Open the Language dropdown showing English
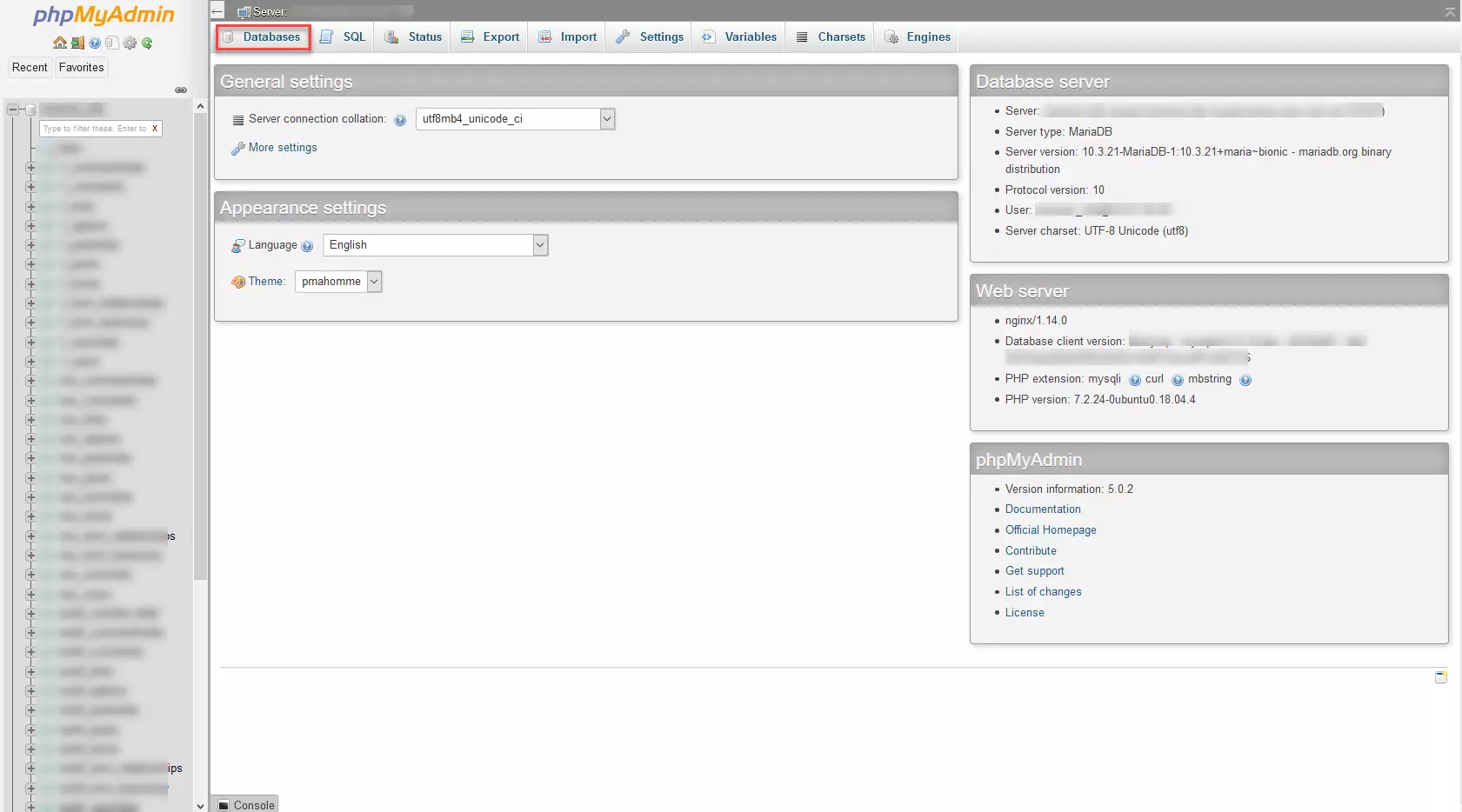Image resolution: width=1462 pixels, height=812 pixels. tap(435, 245)
